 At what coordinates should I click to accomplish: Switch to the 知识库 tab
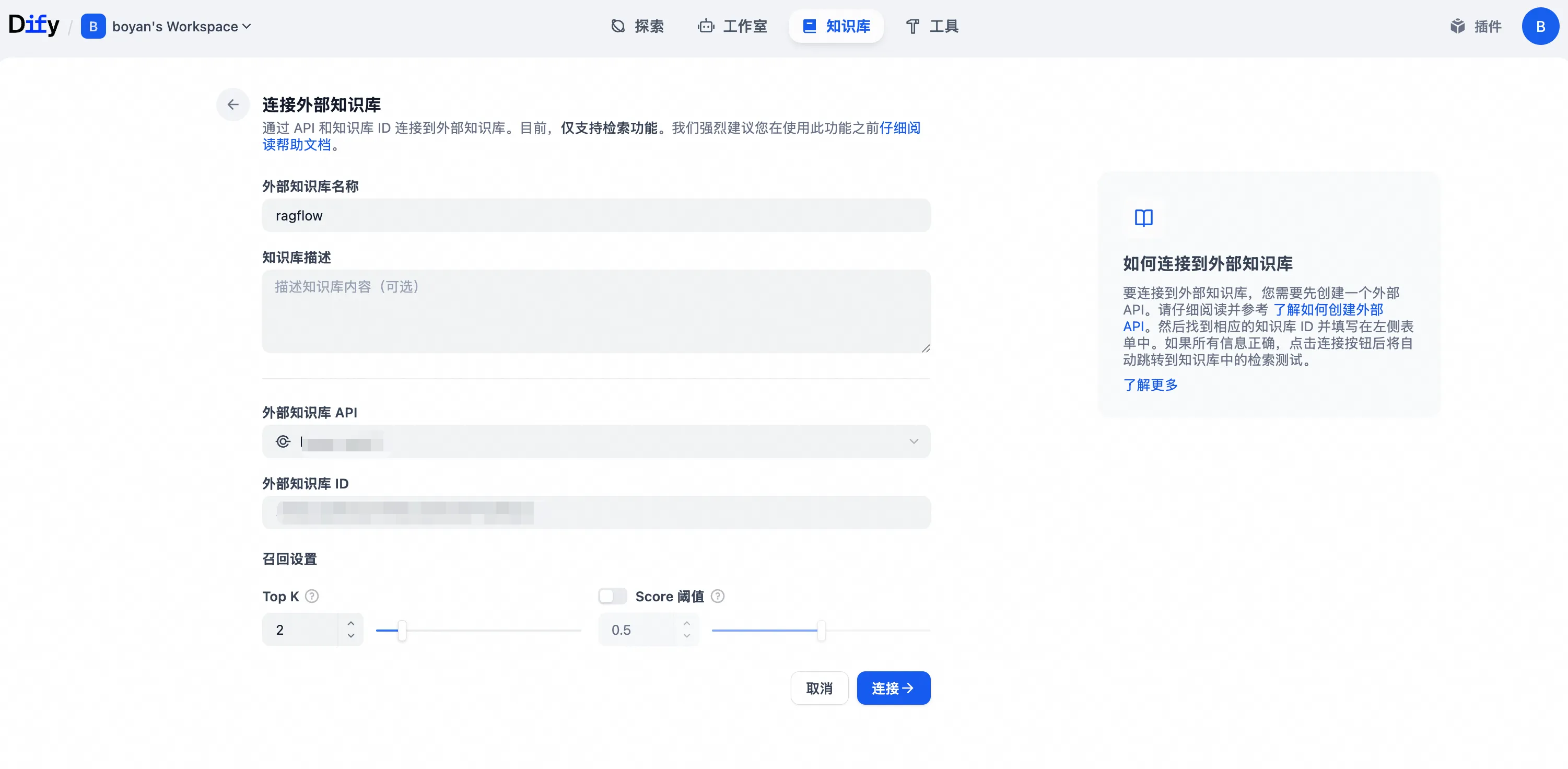836,26
